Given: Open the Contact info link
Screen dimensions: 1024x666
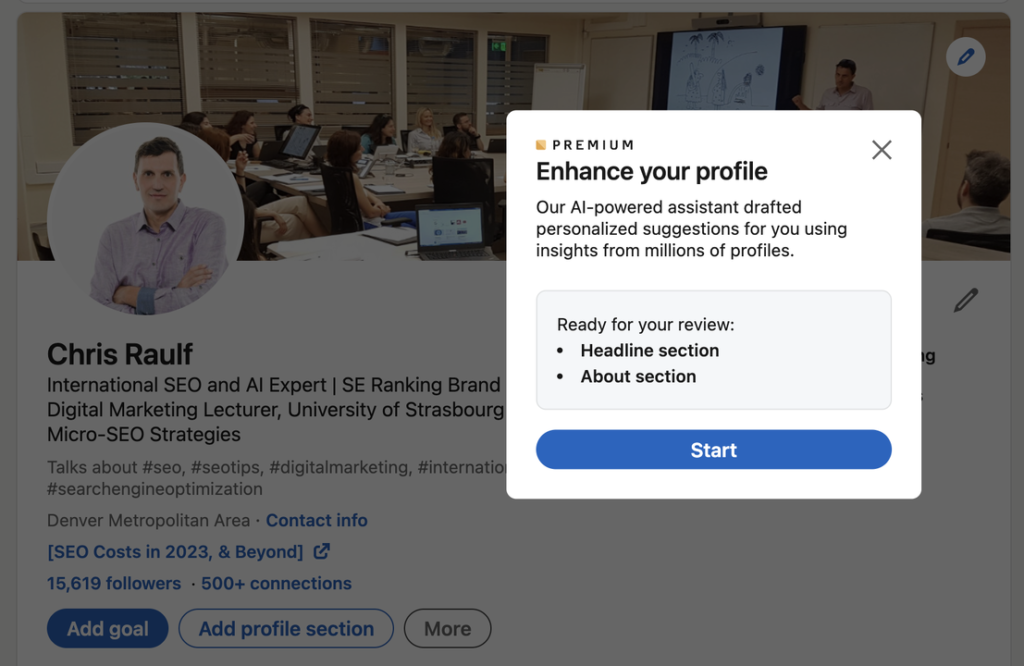Looking at the screenshot, I should pyautogui.click(x=316, y=520).
